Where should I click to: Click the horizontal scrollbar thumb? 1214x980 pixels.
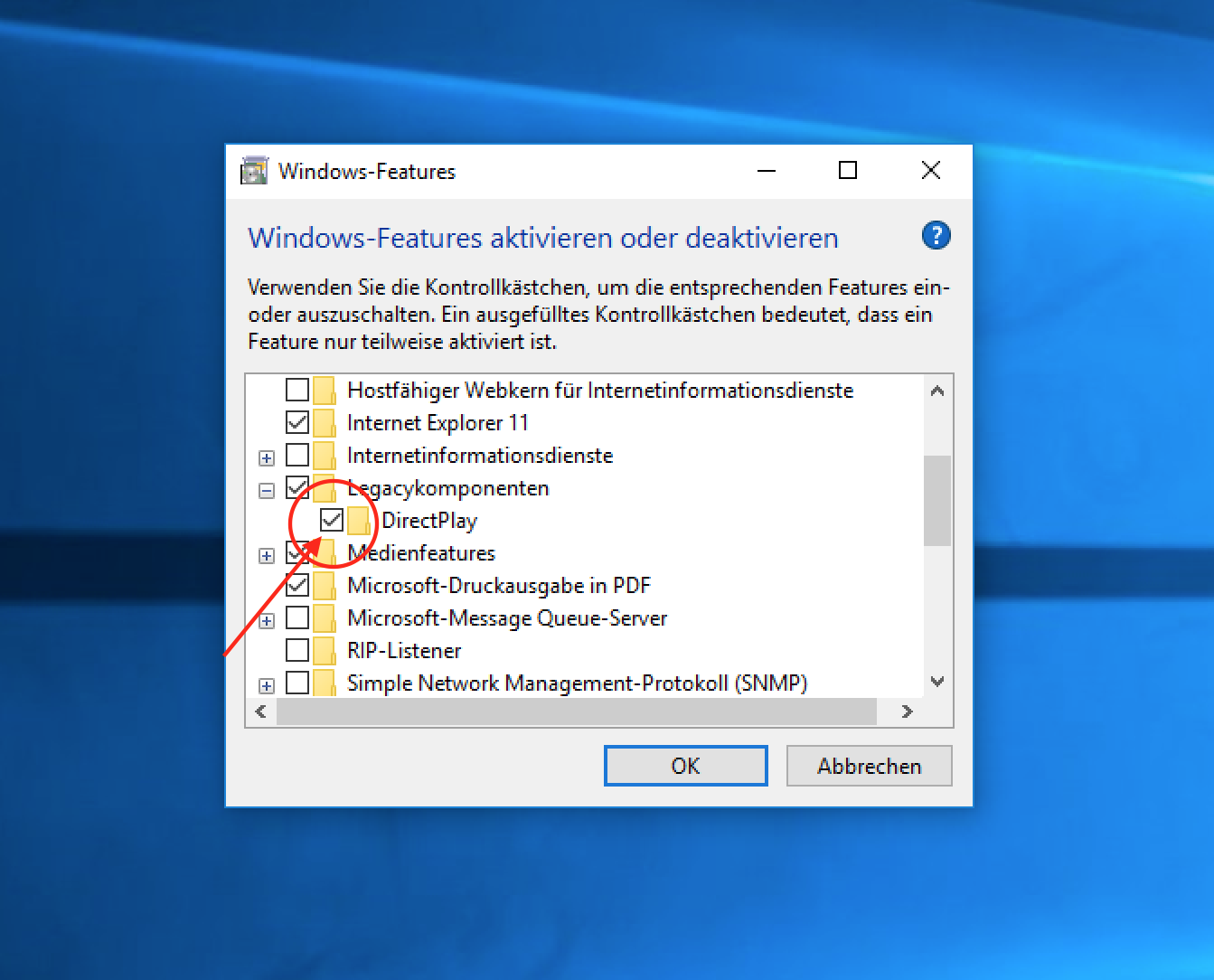pos(577,711)
